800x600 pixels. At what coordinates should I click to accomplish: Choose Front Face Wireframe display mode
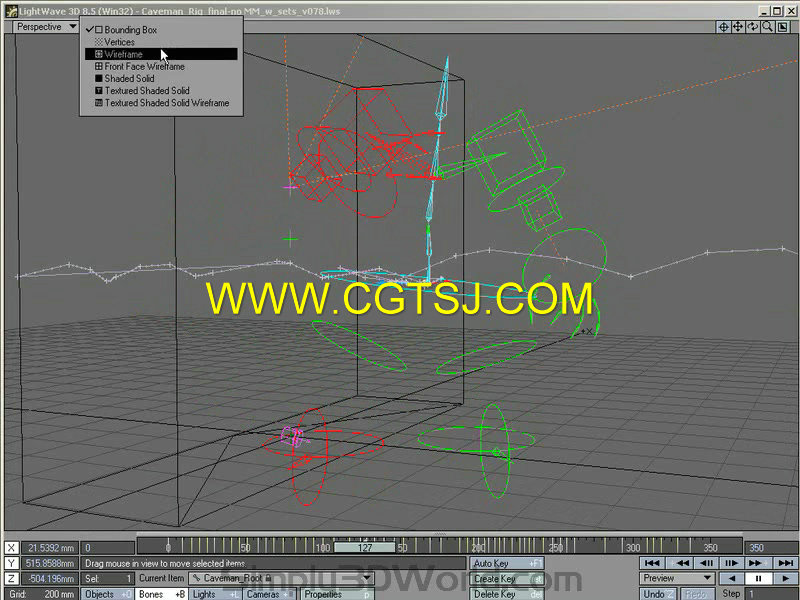tap(161, 66)
